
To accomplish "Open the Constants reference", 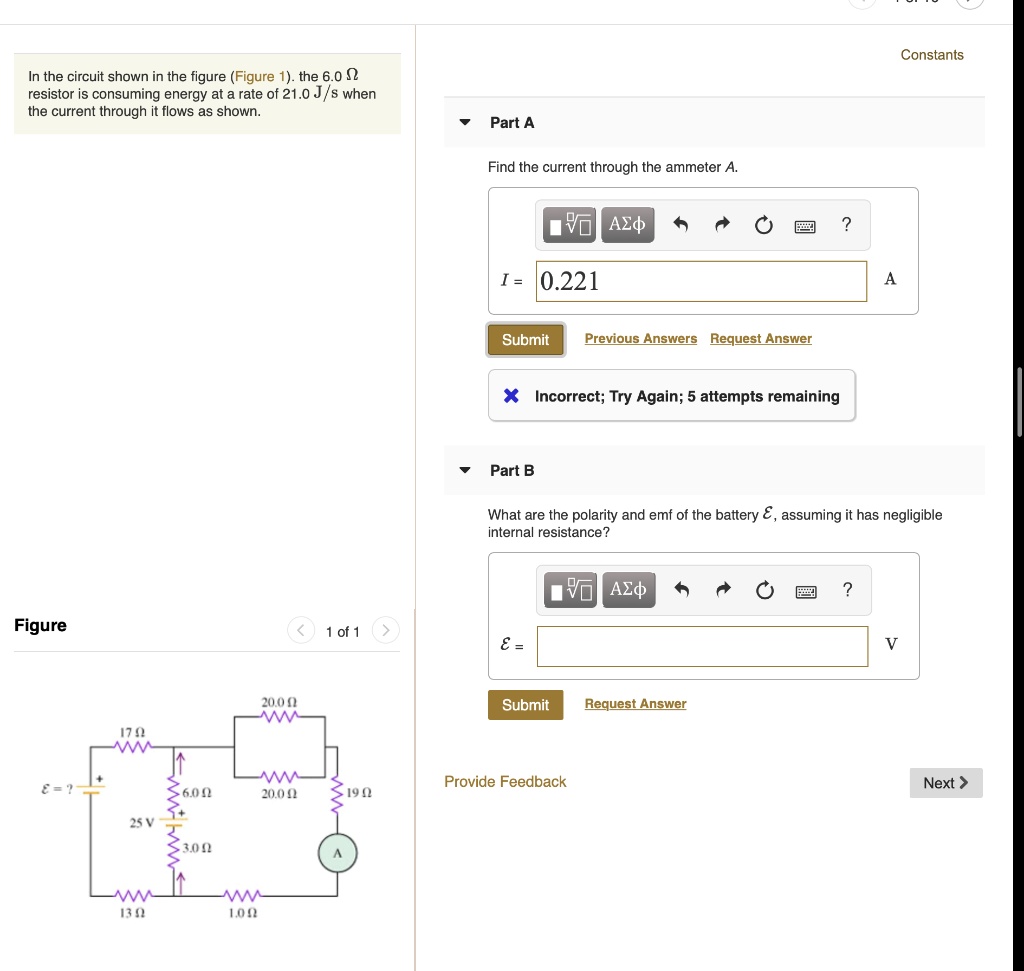I will tap(931, 55).
